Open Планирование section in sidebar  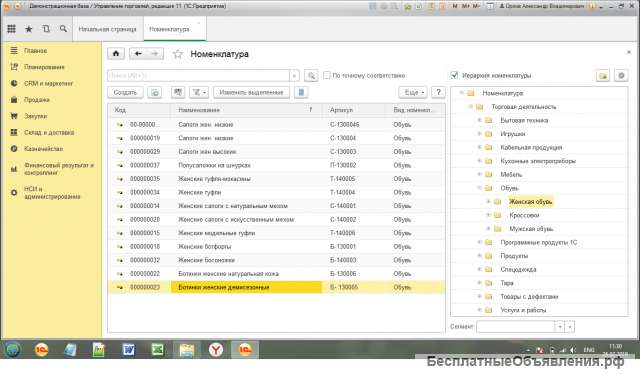pos(44,67)
